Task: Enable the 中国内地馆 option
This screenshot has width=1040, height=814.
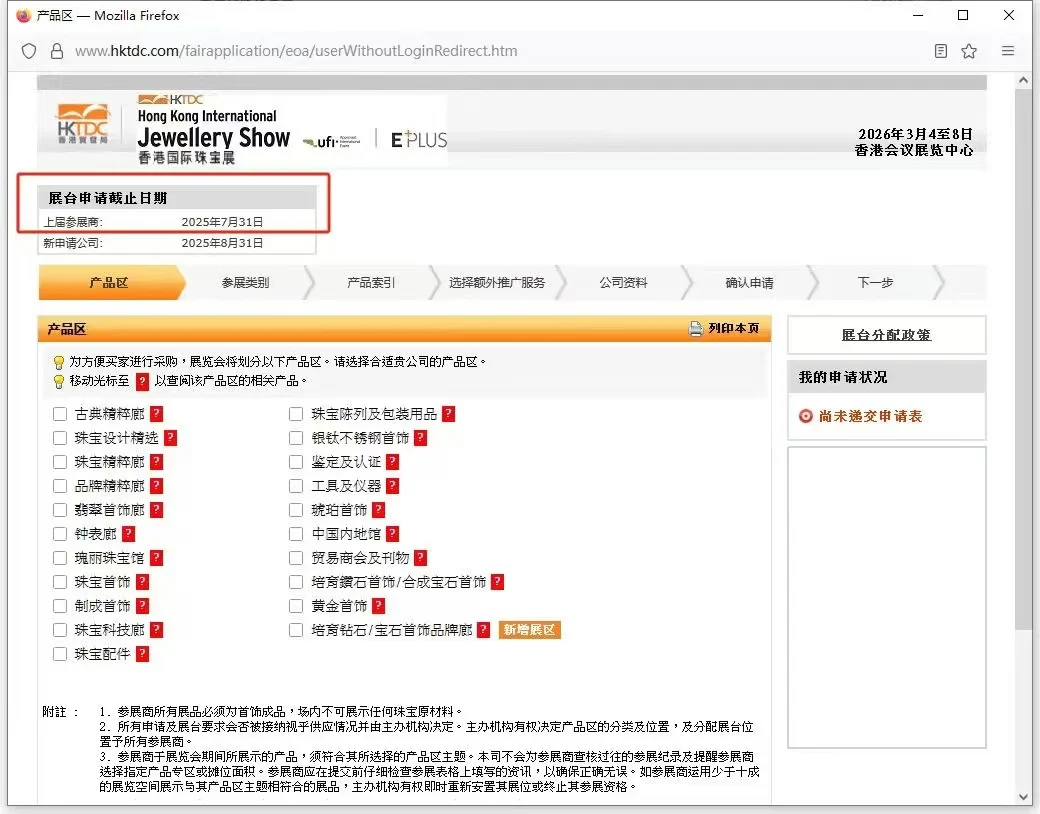Action: (x=296, y=531)
